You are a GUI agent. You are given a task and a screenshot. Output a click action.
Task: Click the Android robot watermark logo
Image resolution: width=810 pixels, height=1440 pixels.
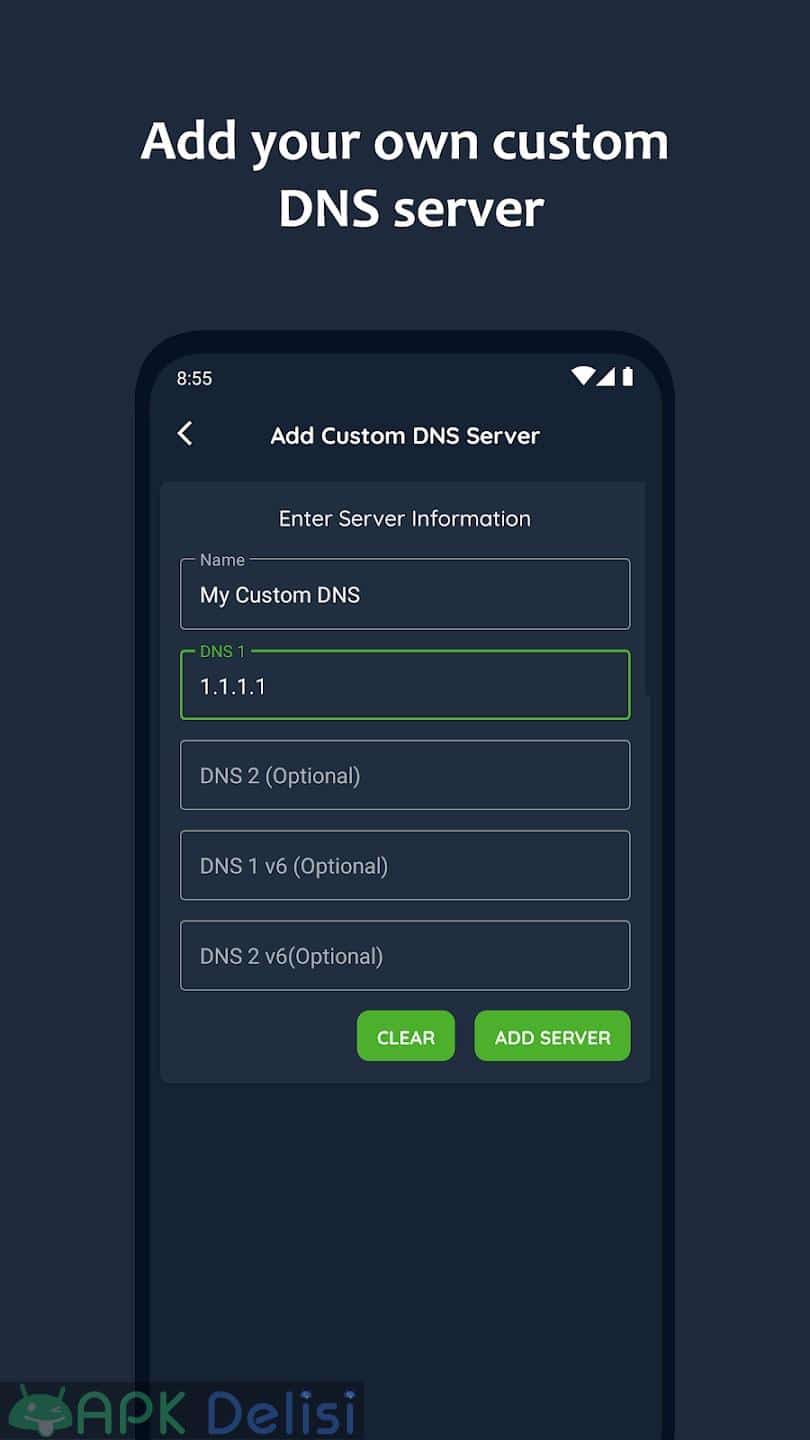(x=40, y=1411)
